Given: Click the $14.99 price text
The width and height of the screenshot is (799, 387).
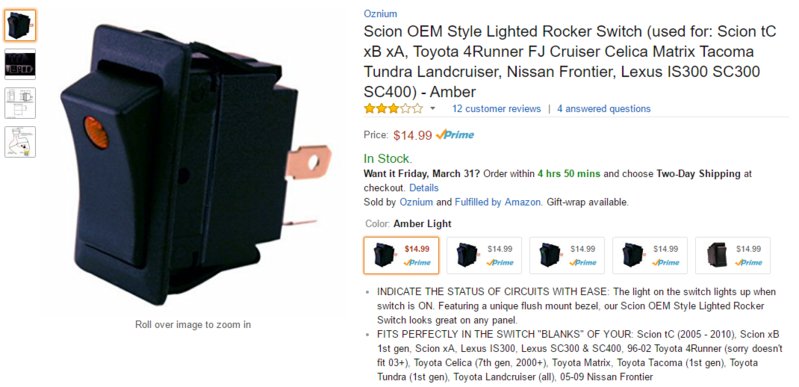Looking at the screenshot, I should click(413, 135).
